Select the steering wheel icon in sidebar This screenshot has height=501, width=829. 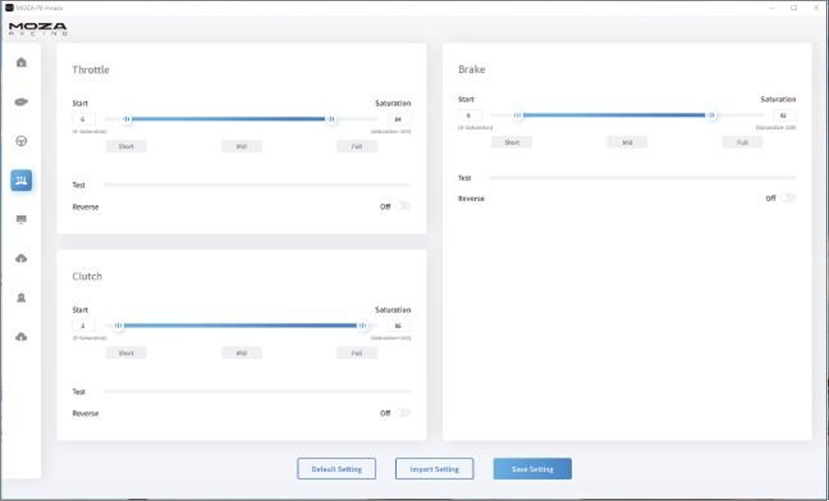tap(22, 141)
